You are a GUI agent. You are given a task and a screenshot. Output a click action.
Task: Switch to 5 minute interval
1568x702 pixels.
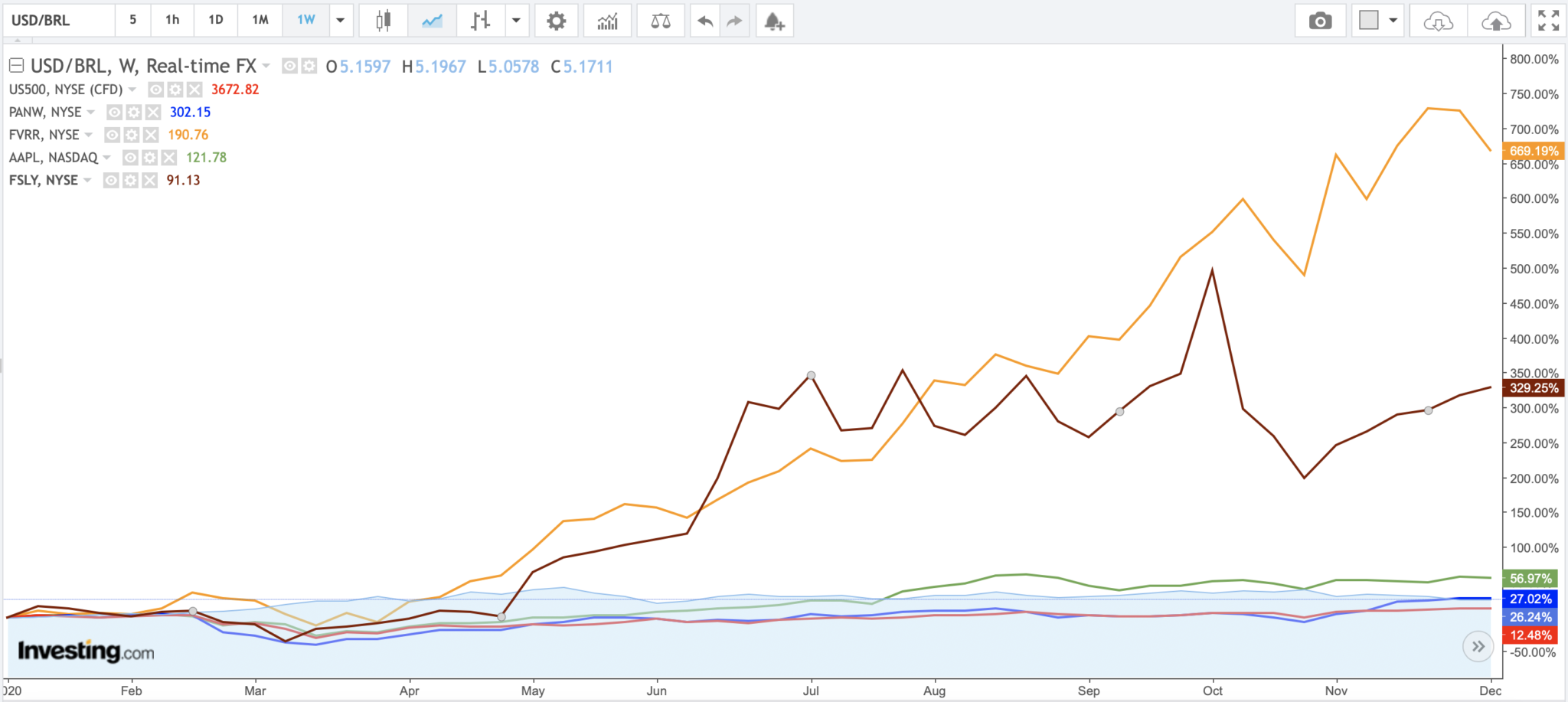(x=133, y=21)
